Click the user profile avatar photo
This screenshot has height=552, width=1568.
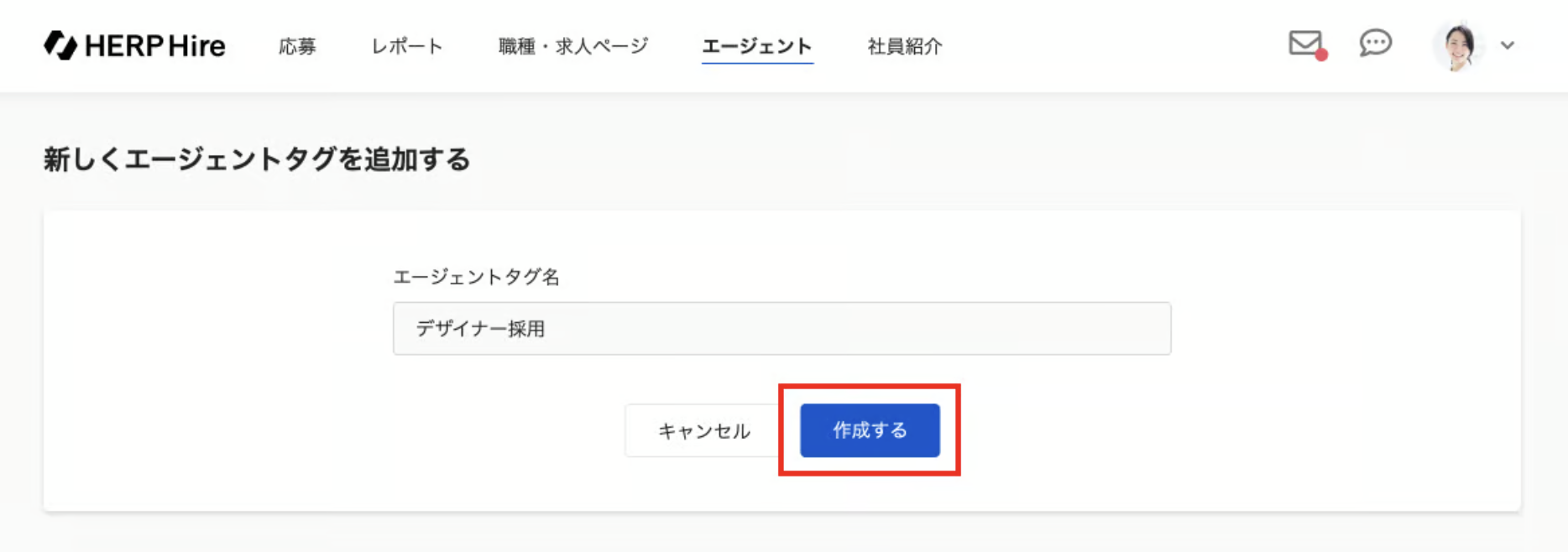click(x=1459, y=46)
